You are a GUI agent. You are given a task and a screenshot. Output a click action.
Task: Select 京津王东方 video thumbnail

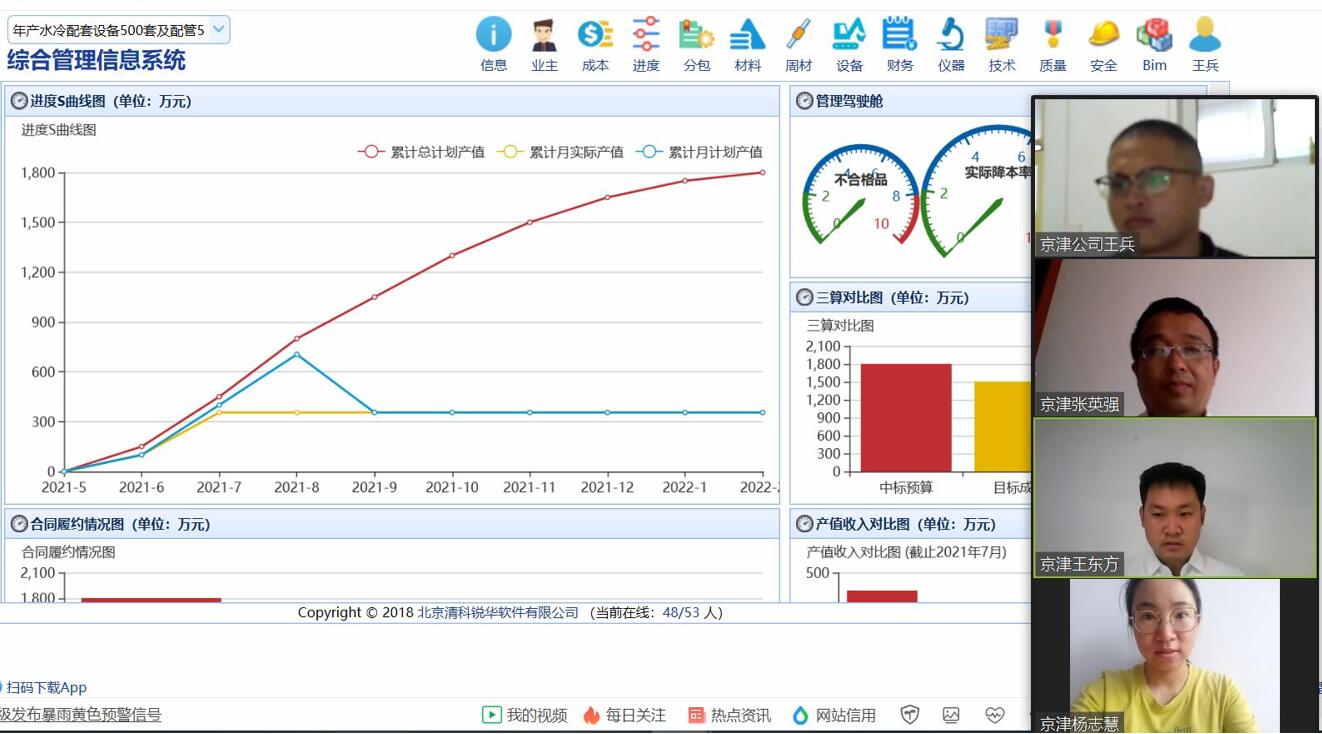(1174, 498)
